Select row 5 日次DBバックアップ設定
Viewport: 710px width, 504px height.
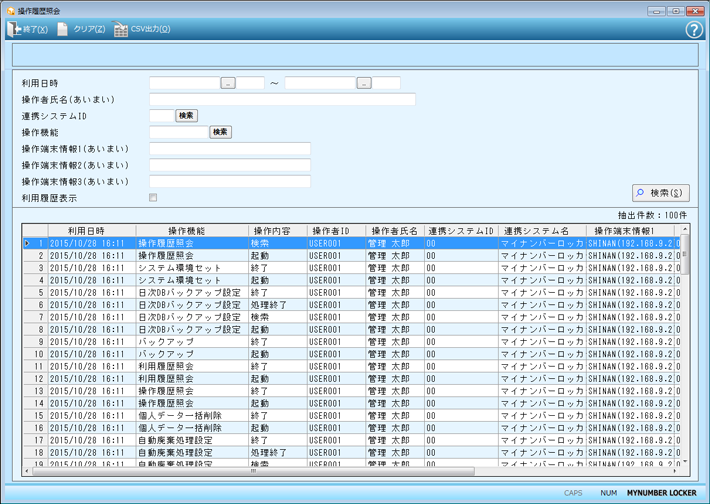(x=188, y=293)
